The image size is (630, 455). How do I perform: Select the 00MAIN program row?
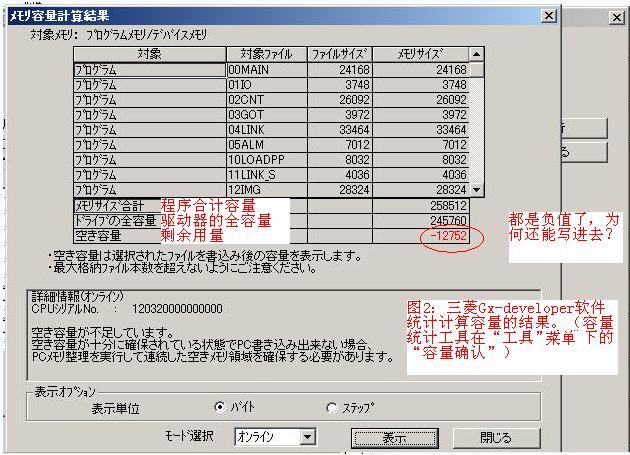point(149,70)
